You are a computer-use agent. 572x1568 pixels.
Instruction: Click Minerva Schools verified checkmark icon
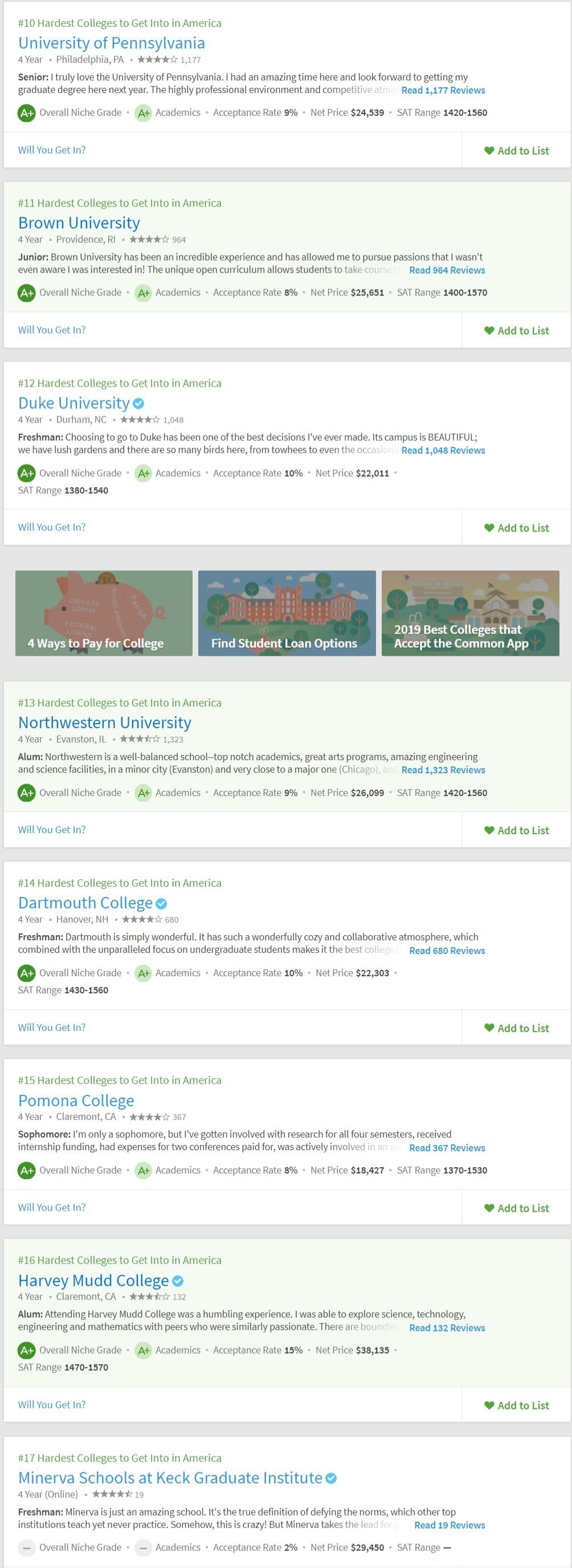pyautogui.click(x=331, y=1478)
